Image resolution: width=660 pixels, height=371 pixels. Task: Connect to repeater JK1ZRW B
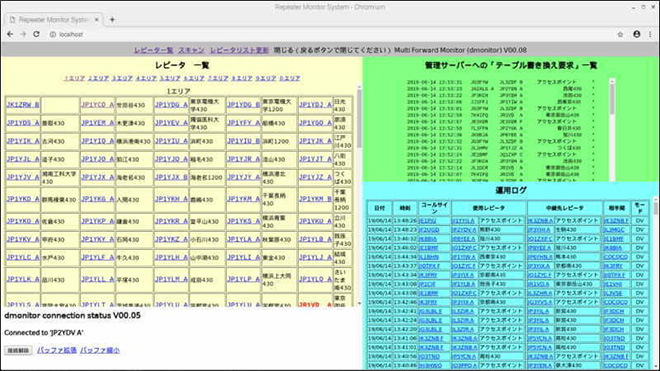pos(23,104)
